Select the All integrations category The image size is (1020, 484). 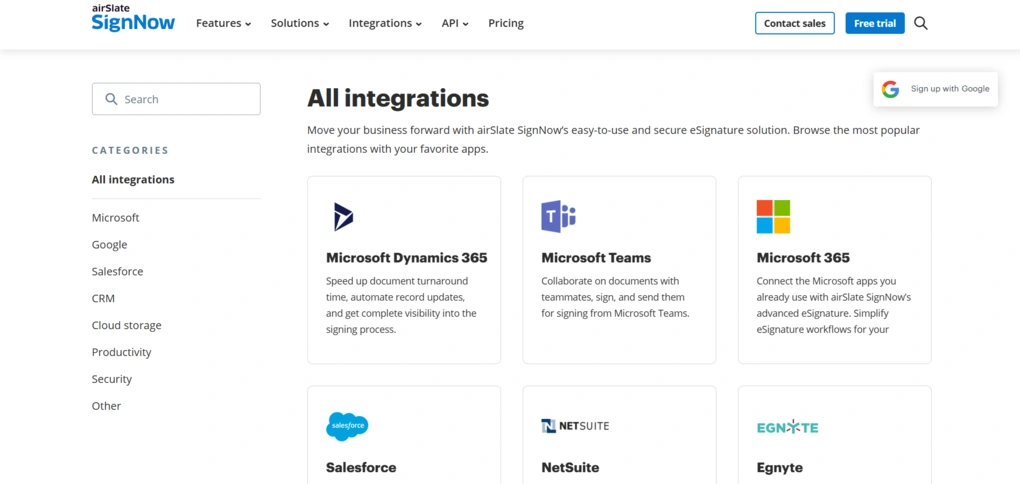pyautogui.click(x=133, y=180)
